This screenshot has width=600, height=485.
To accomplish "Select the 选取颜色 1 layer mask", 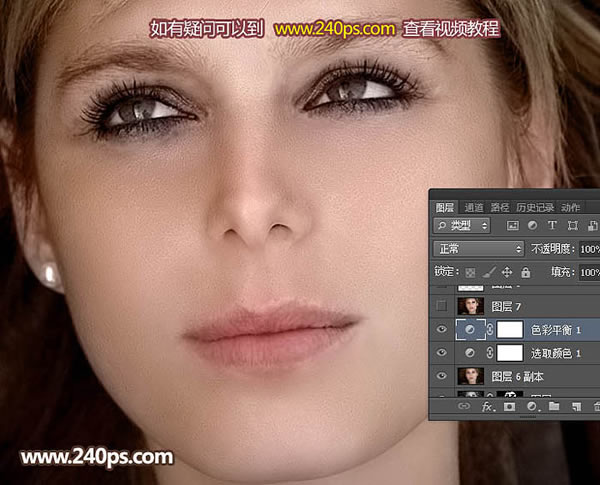I will coord(510,353).
